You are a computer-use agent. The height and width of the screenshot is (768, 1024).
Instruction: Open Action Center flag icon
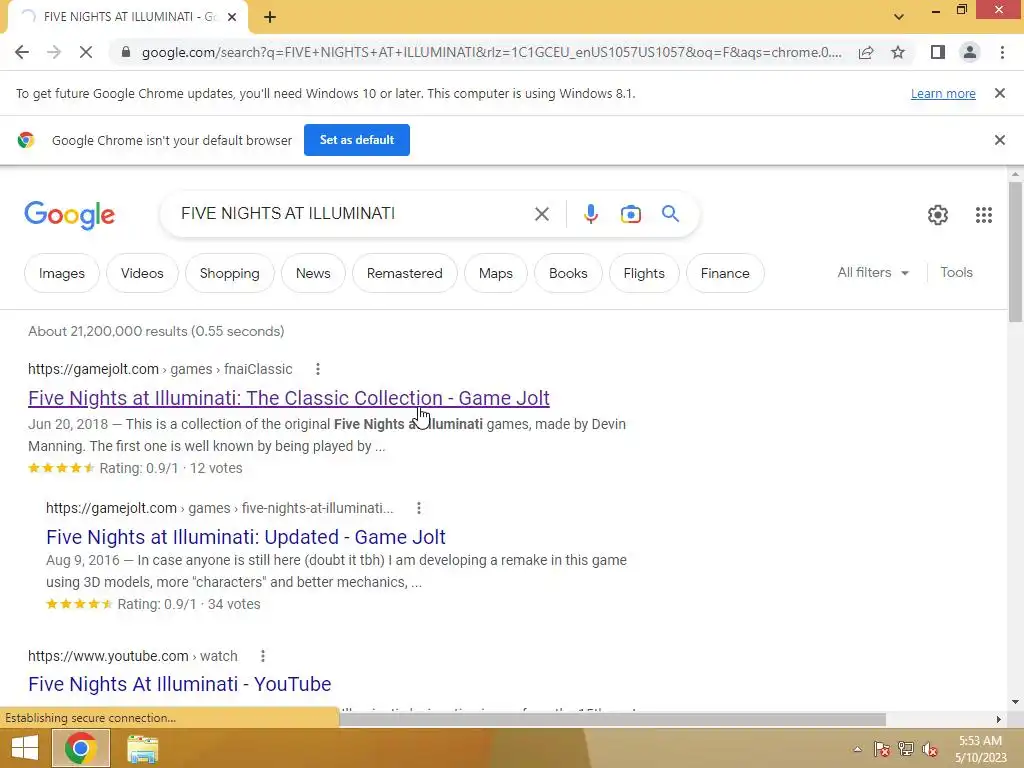point(882,749)
